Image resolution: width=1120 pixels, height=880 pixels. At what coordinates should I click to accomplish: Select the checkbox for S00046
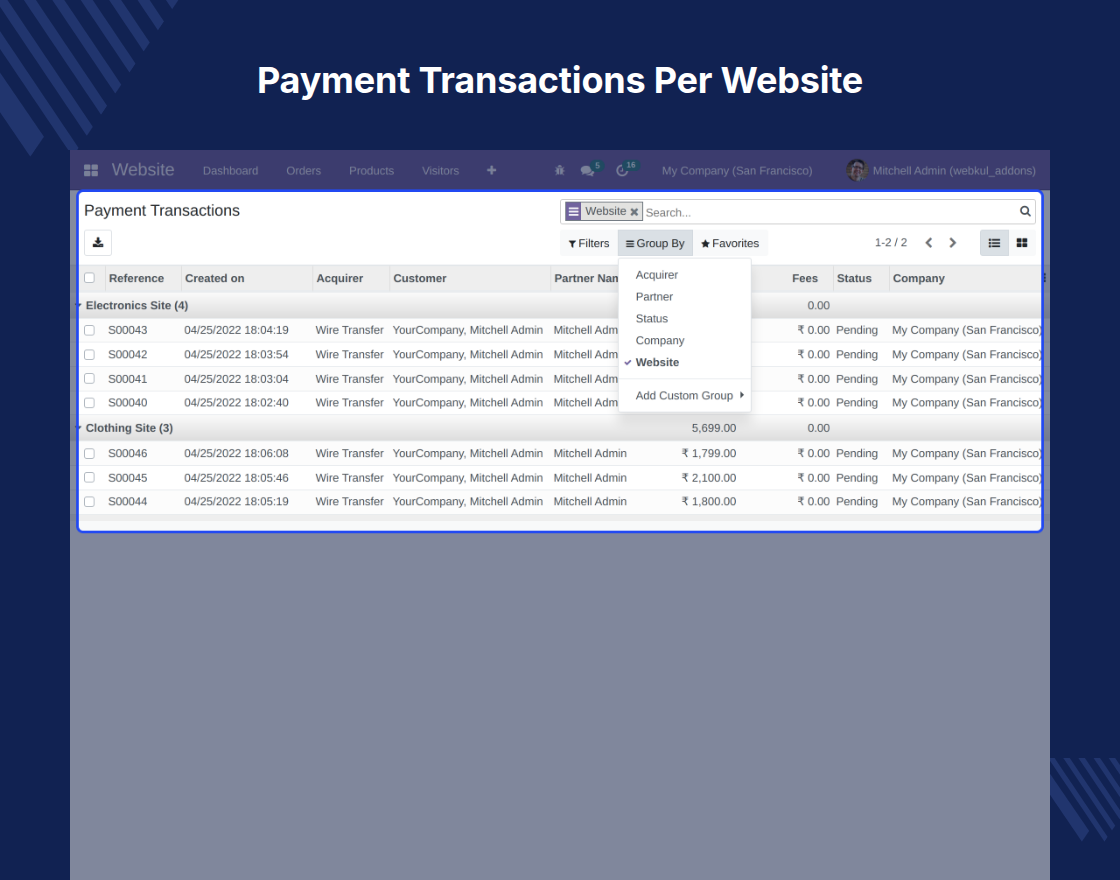pyautogui.click(x=89, y=454)
